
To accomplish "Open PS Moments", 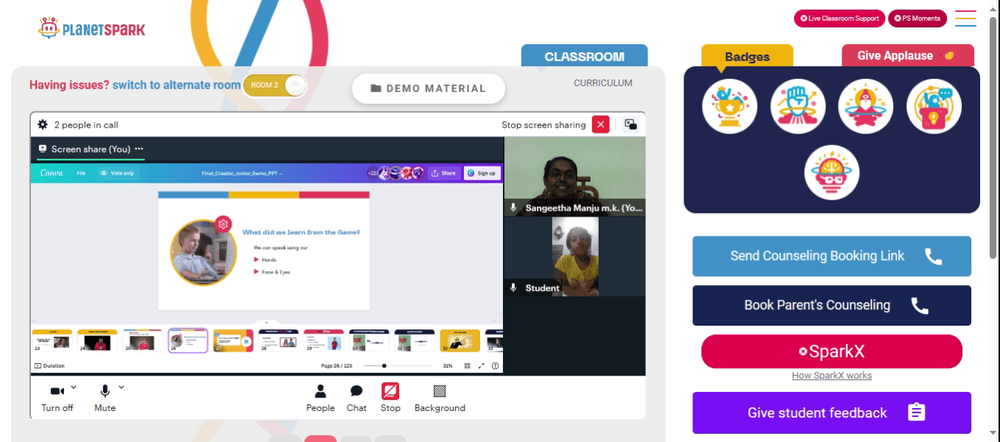I will tap(917, 18).
